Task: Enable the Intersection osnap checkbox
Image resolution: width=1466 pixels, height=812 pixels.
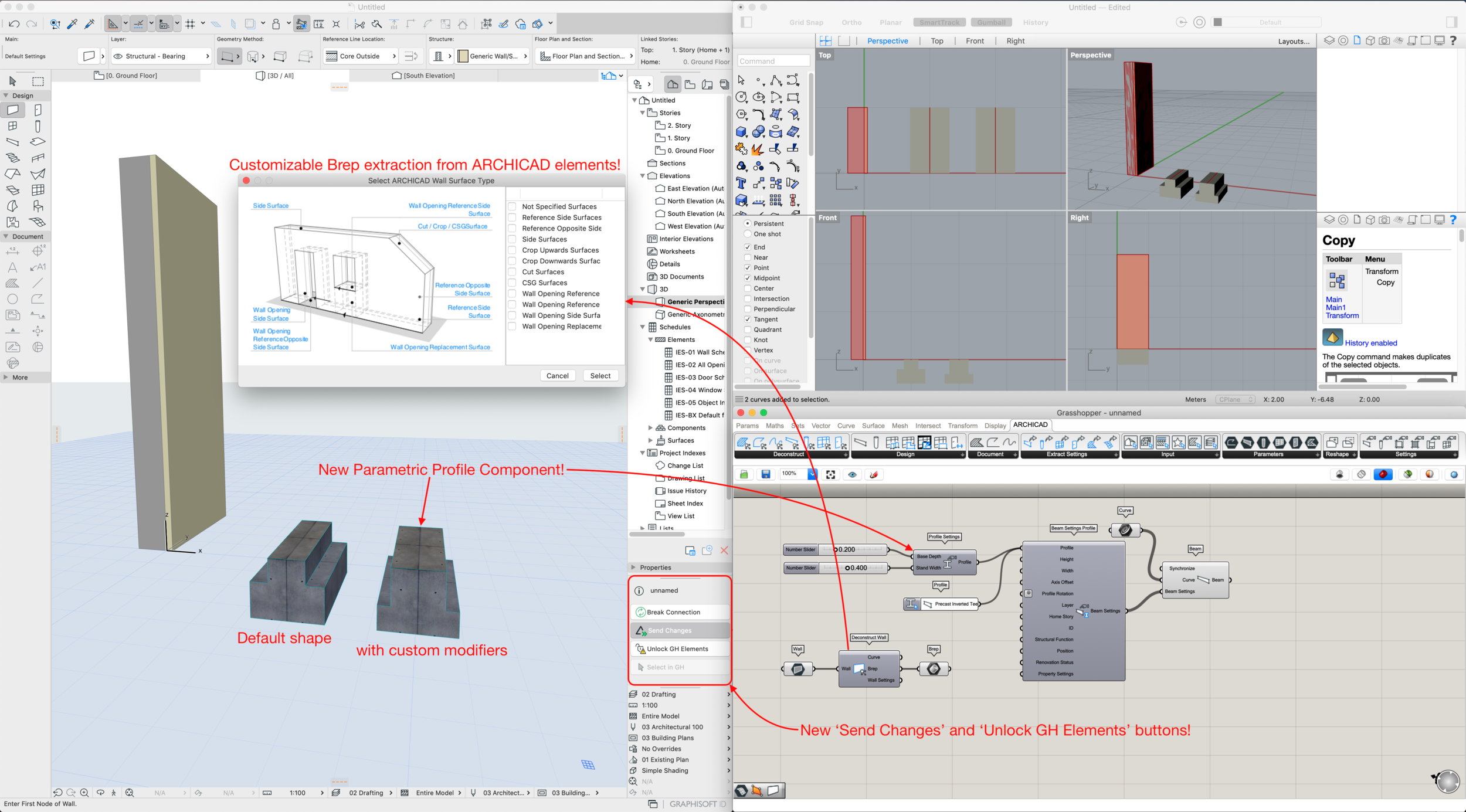Action: pos(748,298)
